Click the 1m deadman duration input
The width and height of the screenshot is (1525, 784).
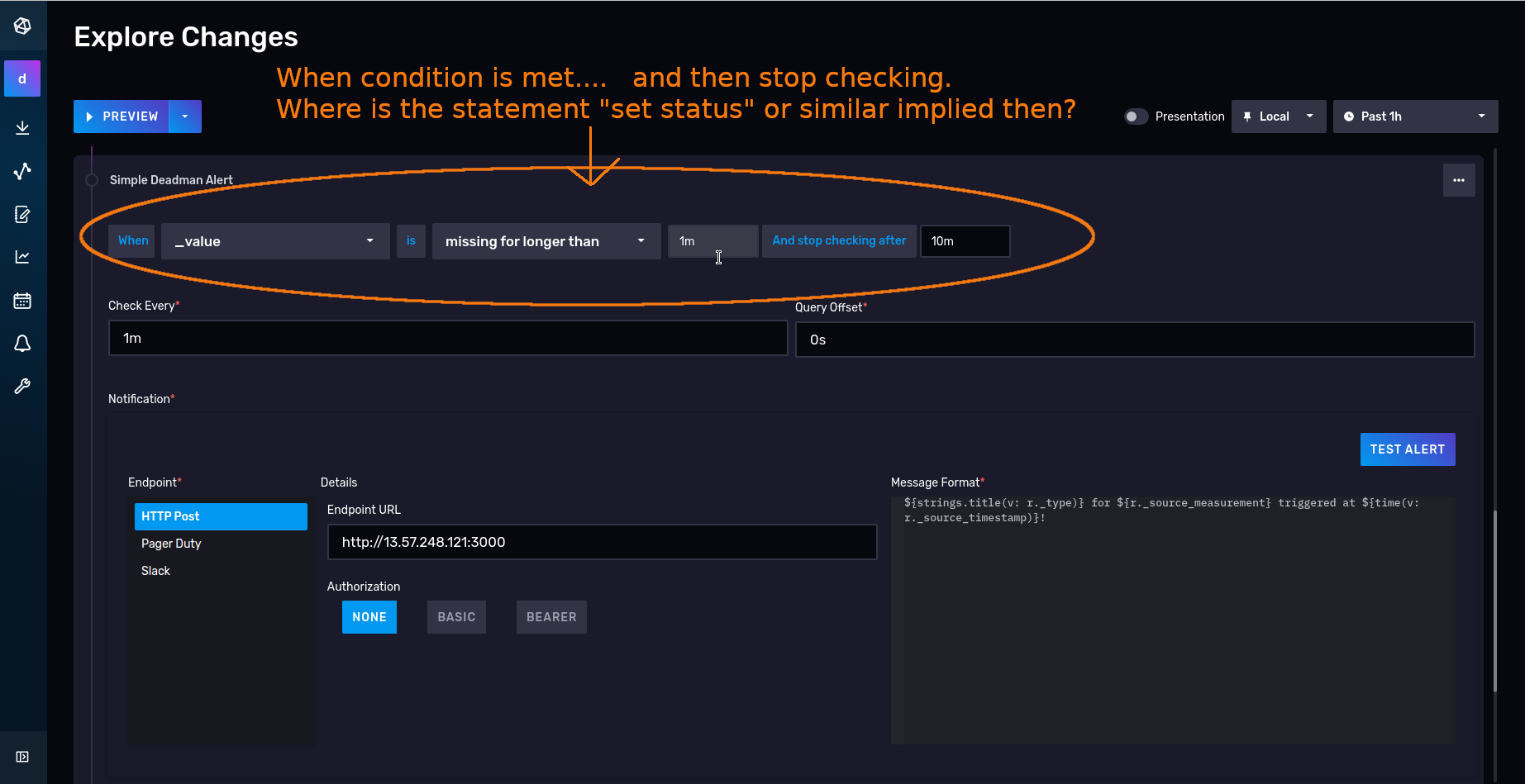tap(712, 241)
